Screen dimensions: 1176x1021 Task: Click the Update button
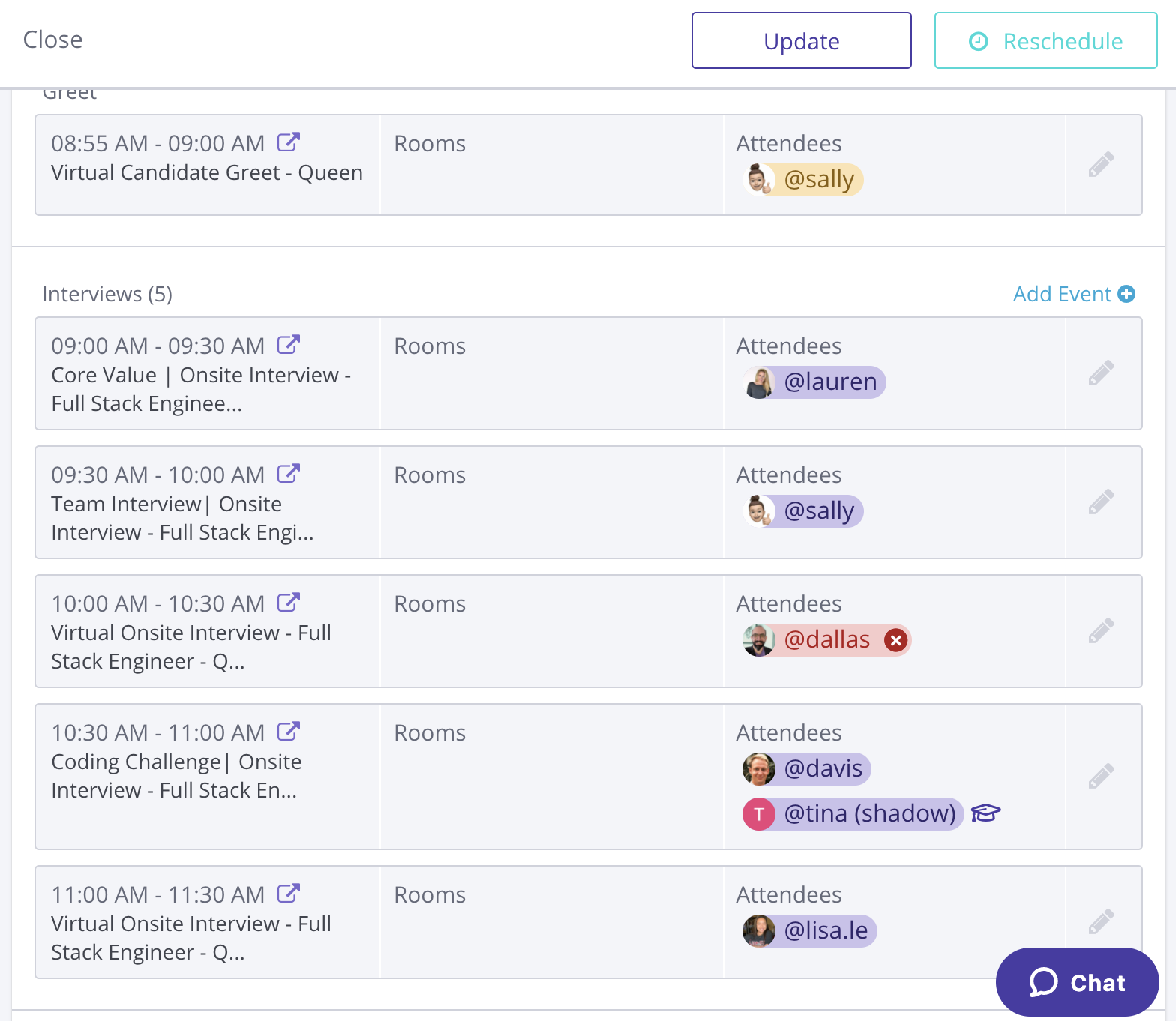tap(801, 41)
